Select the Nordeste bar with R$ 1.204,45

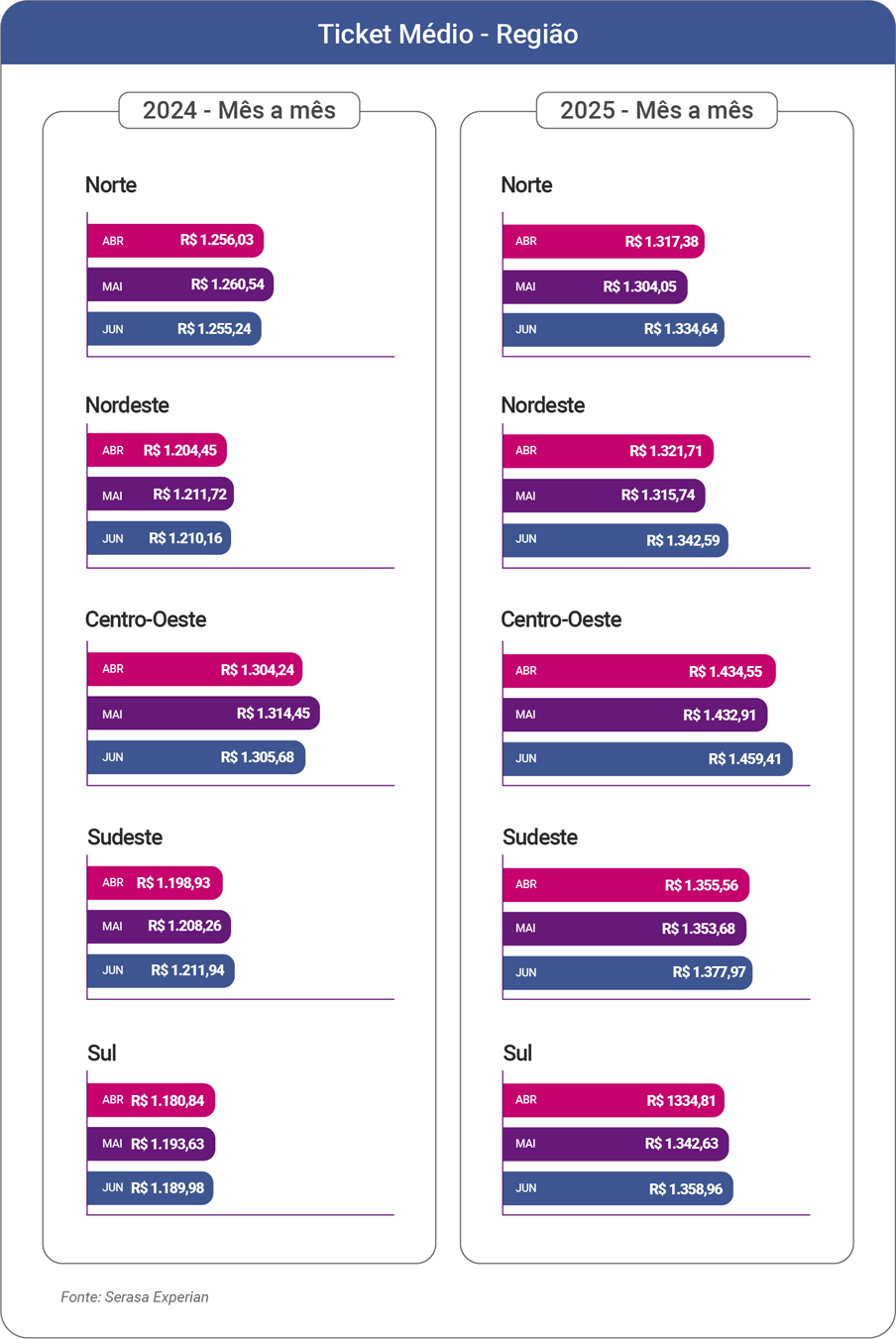[157, 450]
